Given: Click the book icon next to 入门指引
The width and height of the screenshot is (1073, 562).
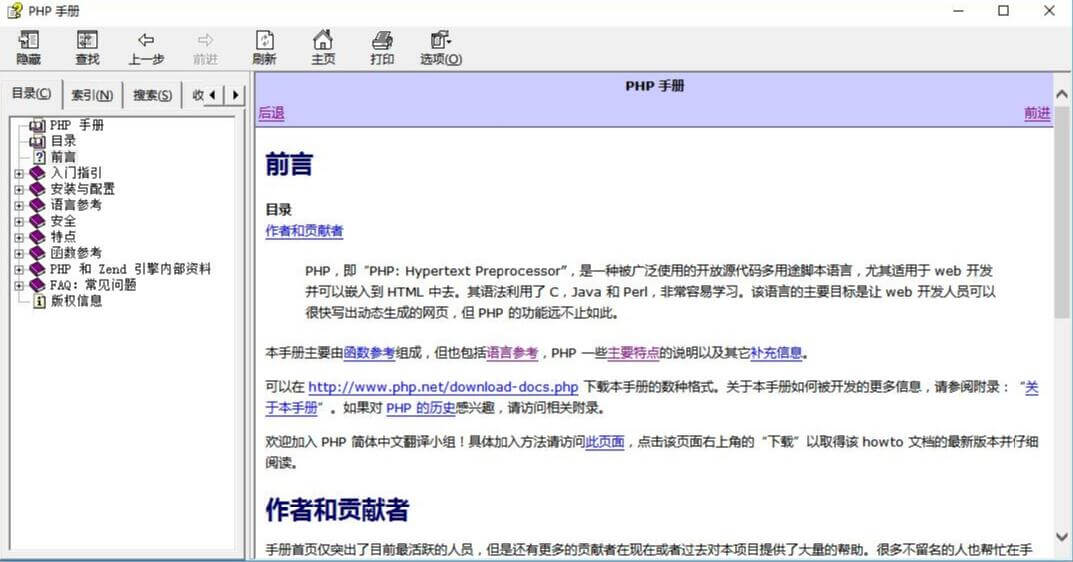Looking at the screenshot, I should [37, 173].
